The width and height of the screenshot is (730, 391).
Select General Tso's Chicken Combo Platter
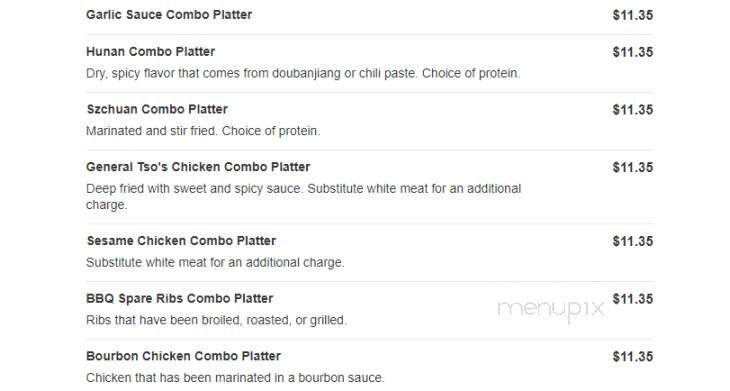(x=198, y=167)
